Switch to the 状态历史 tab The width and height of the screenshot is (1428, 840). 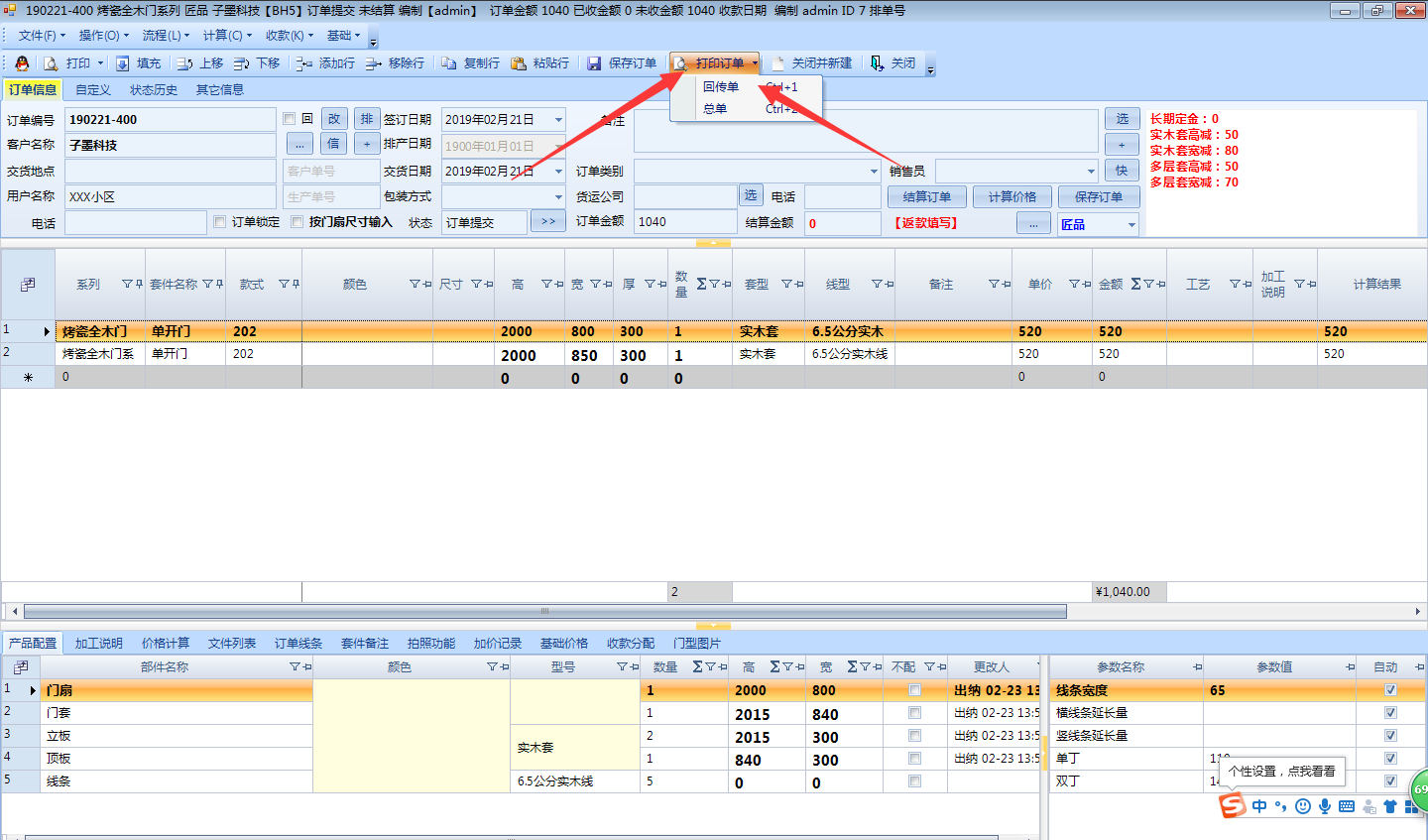click(154, 90)
